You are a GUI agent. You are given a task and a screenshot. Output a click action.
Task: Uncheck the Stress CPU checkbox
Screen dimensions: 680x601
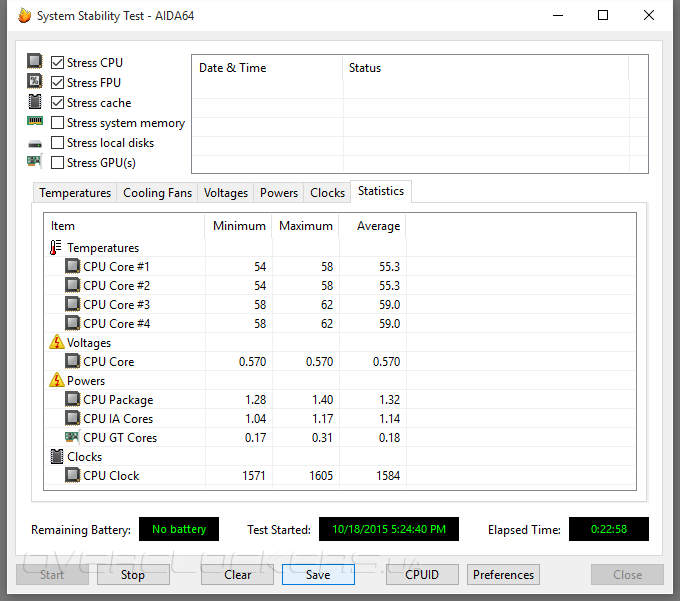click(x=57, y=62)
